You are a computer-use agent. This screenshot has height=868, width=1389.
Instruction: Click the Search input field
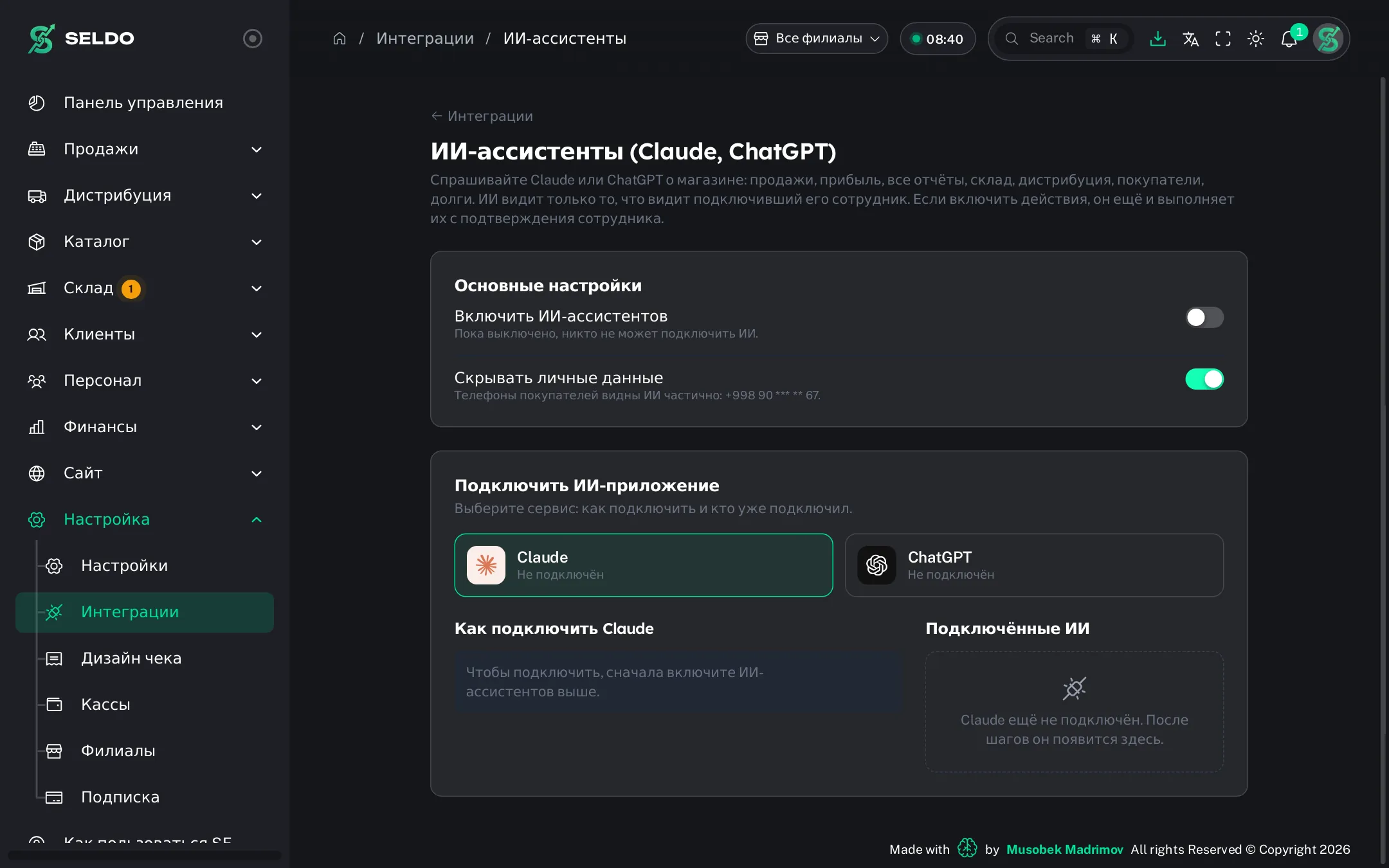point(1064,39)
